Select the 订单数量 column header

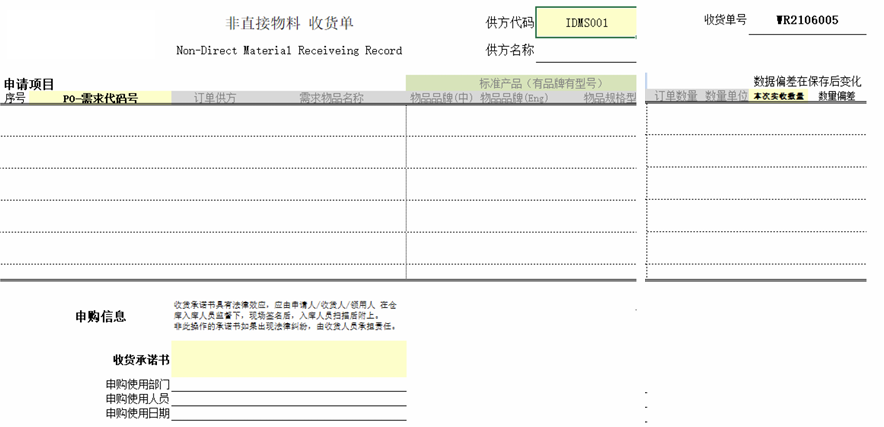(675, 97)
